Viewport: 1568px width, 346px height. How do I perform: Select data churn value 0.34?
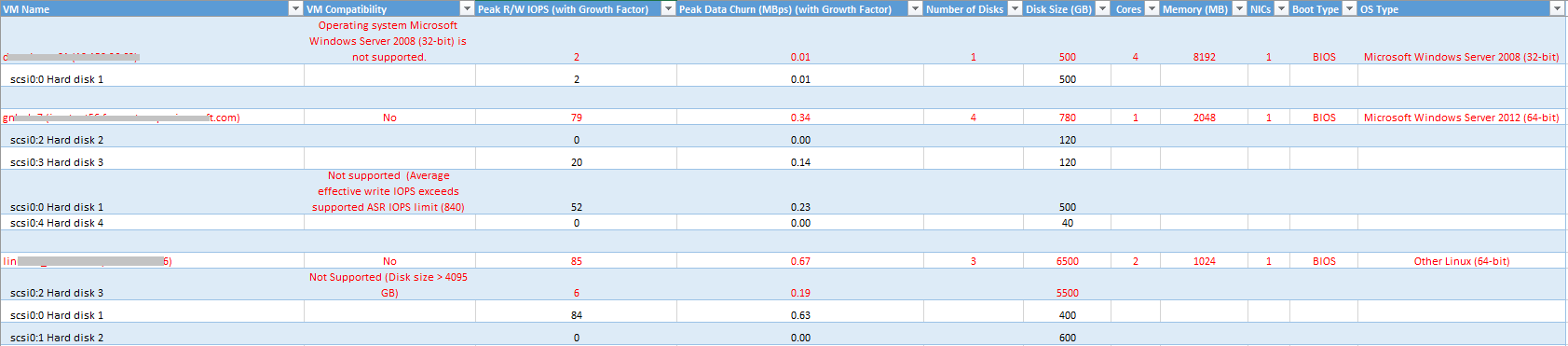tap(800, 118)
